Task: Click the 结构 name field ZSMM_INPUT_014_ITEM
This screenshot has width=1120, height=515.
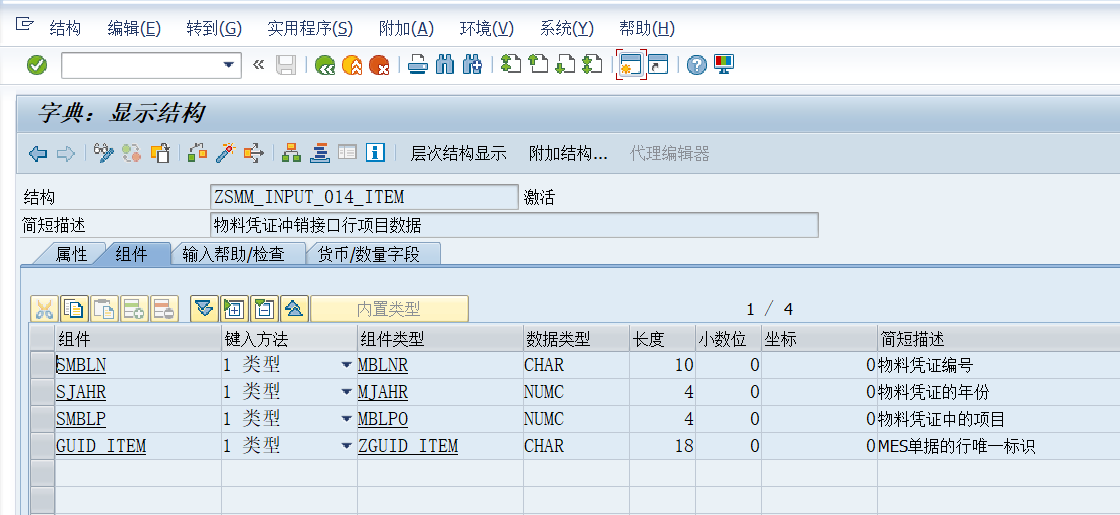Action: click(364, 197)
